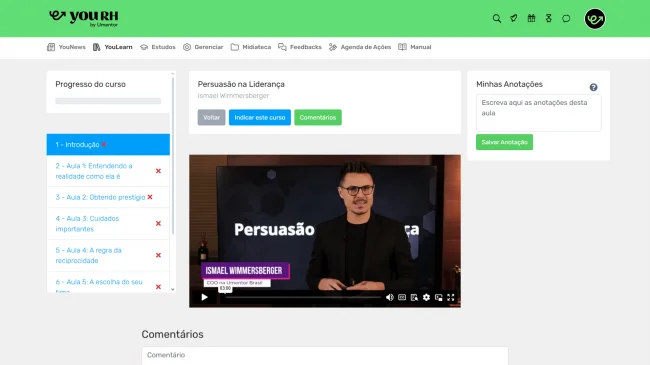This screenshot has width=650, height=365.
Task: Mute the video volume icon
Action: pyautogui.click(x=390, y=297)
